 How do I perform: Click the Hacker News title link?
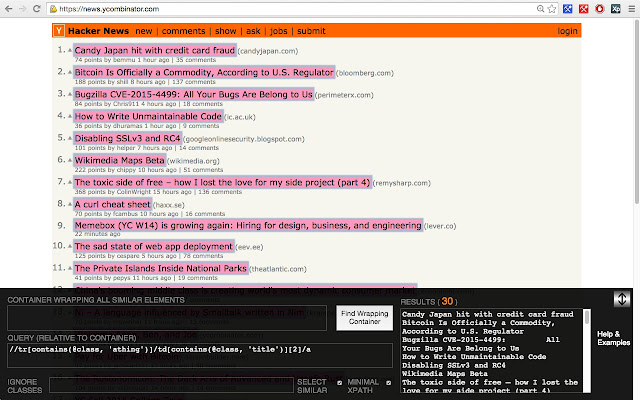pyautogui.click(x=98, y=31)
